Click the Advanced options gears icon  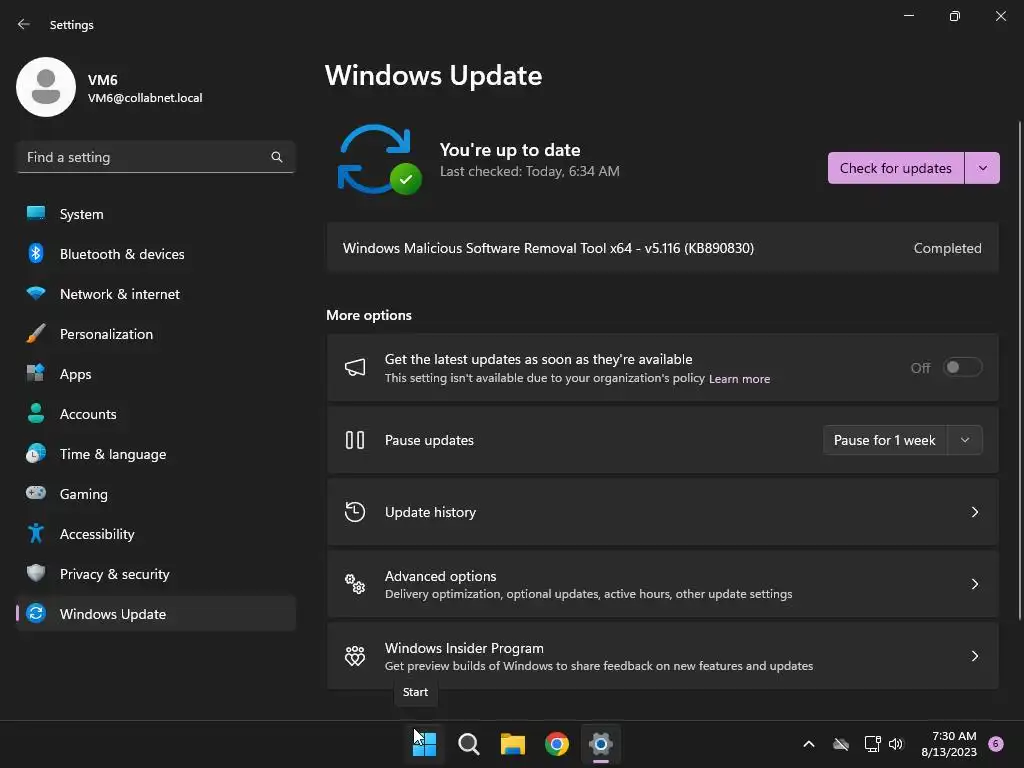click(355, 583)
